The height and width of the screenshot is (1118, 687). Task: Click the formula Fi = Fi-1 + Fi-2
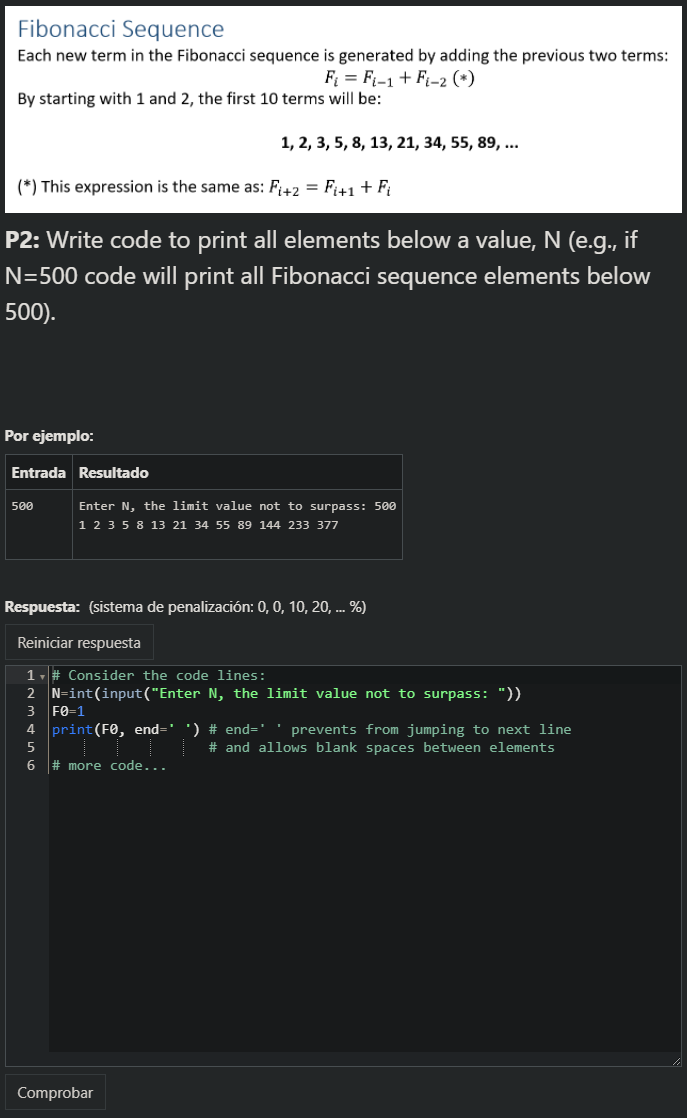pos(399,78)
